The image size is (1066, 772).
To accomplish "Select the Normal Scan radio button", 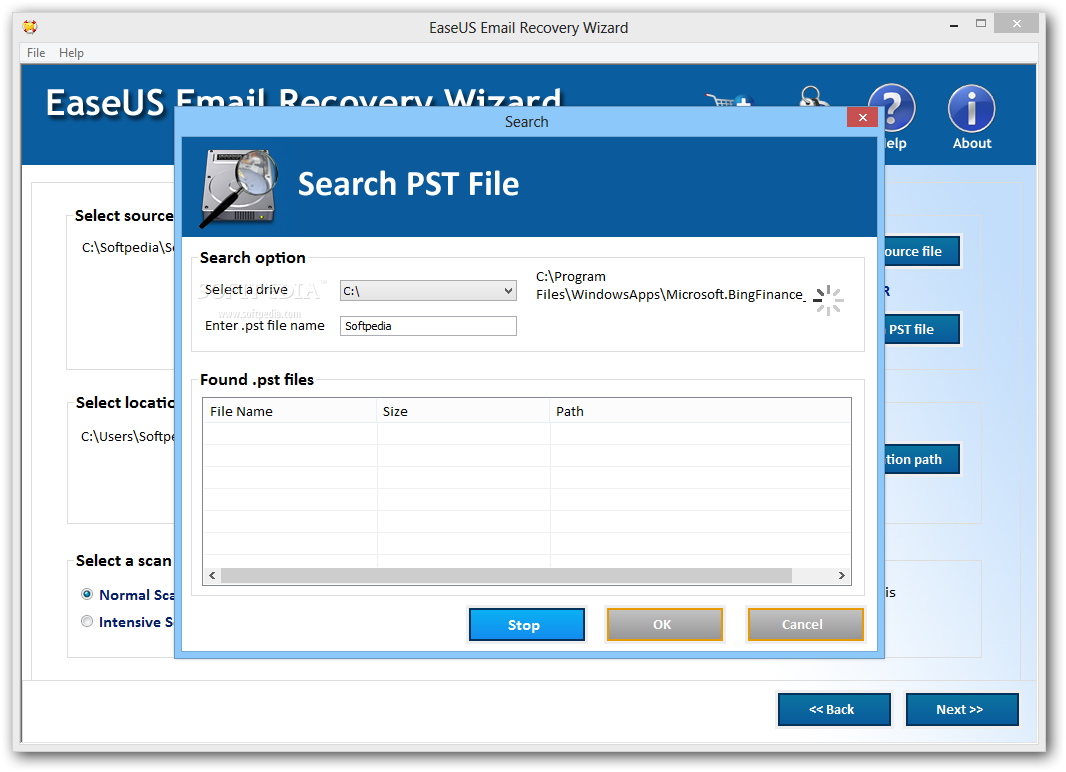I will pyautogui.click(x=87, y=595).
